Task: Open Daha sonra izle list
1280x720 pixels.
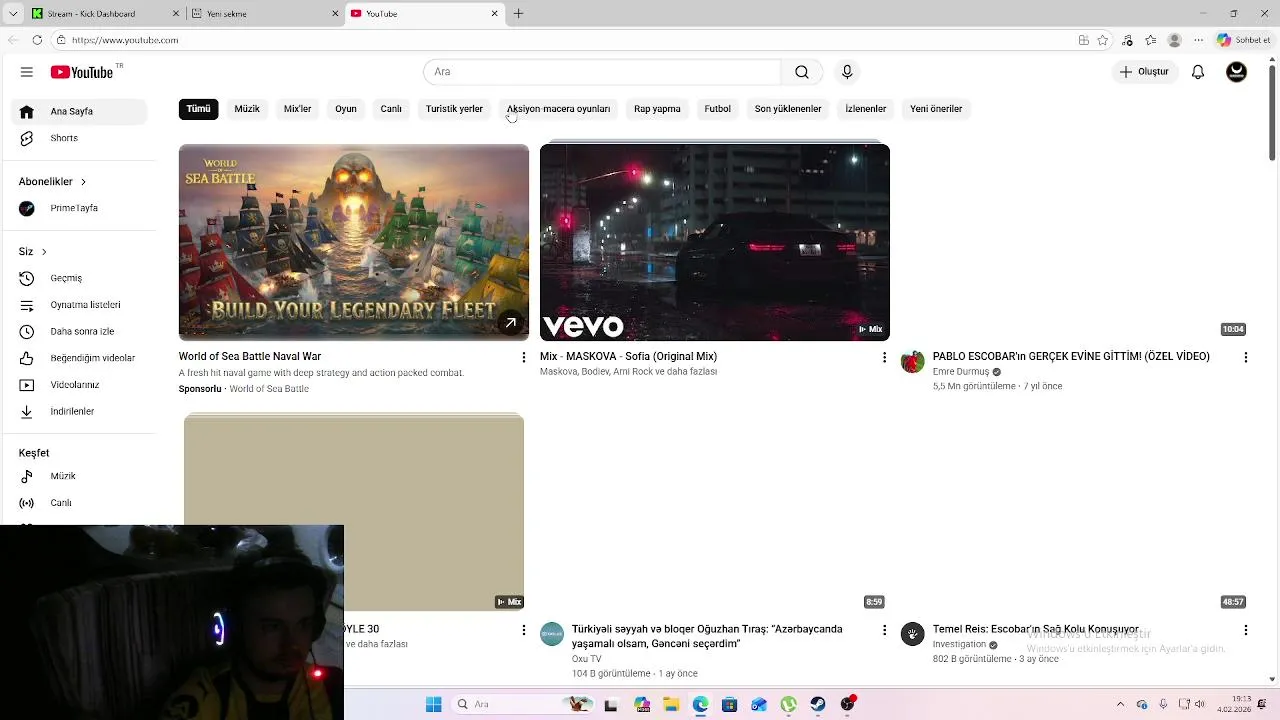Action: 79,331
